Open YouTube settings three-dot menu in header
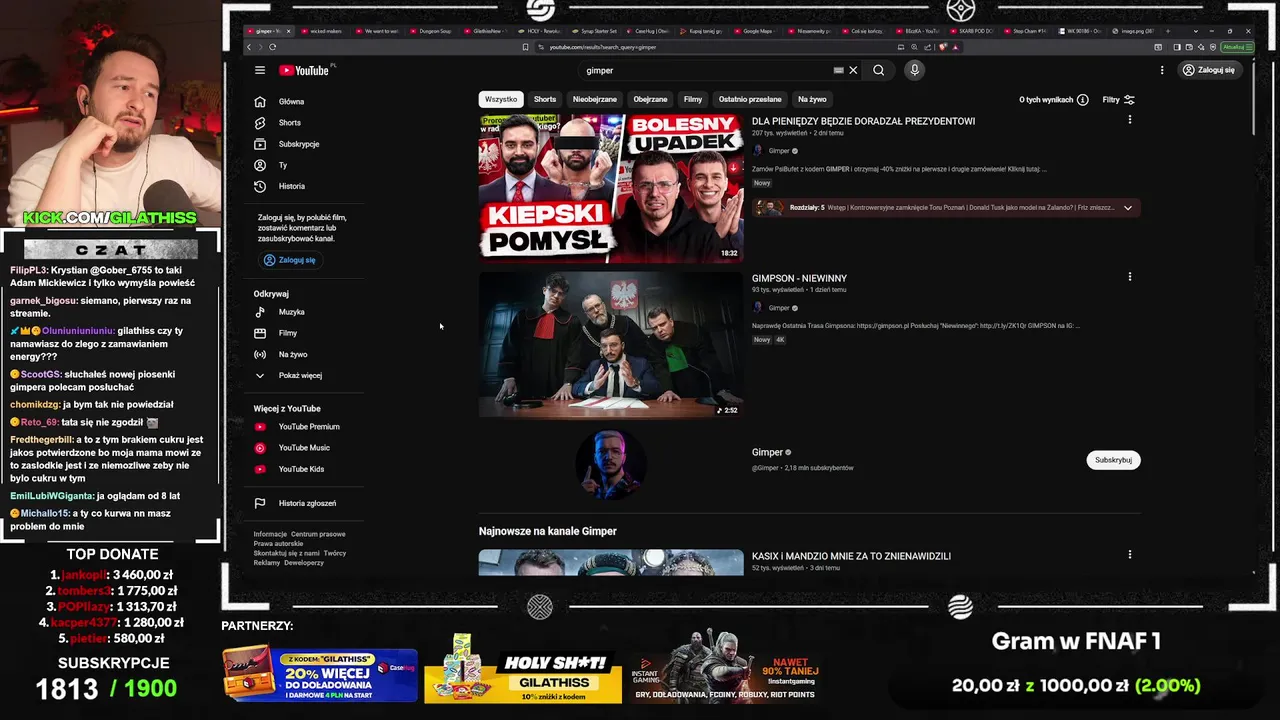The image size is (1280, 720). 1162,70
